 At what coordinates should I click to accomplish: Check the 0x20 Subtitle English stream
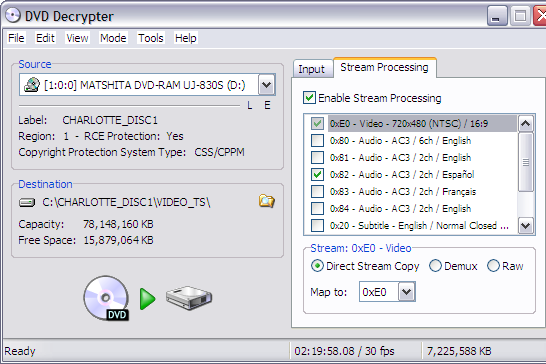click(317, 225)
